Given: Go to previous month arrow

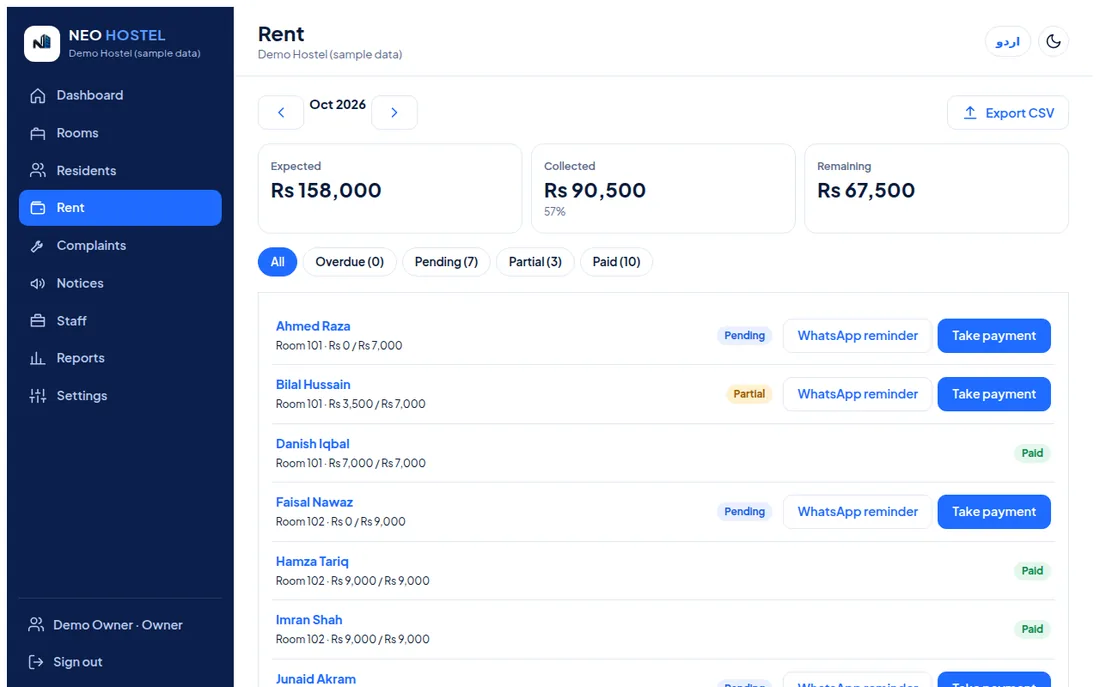Looking at the screenshot, I should point(281,112).
